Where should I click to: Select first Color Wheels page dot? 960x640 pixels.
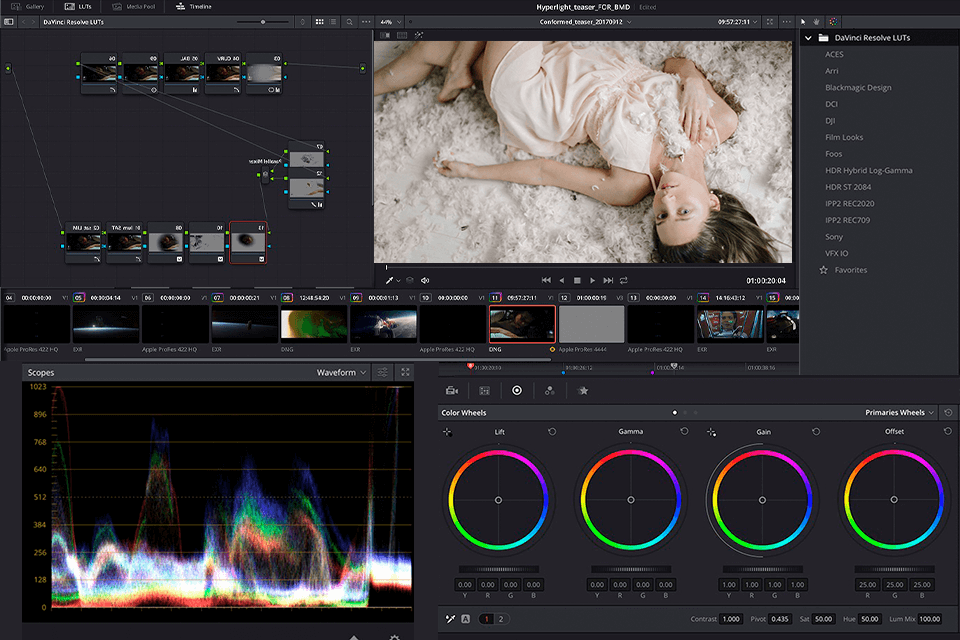[675, 413]
